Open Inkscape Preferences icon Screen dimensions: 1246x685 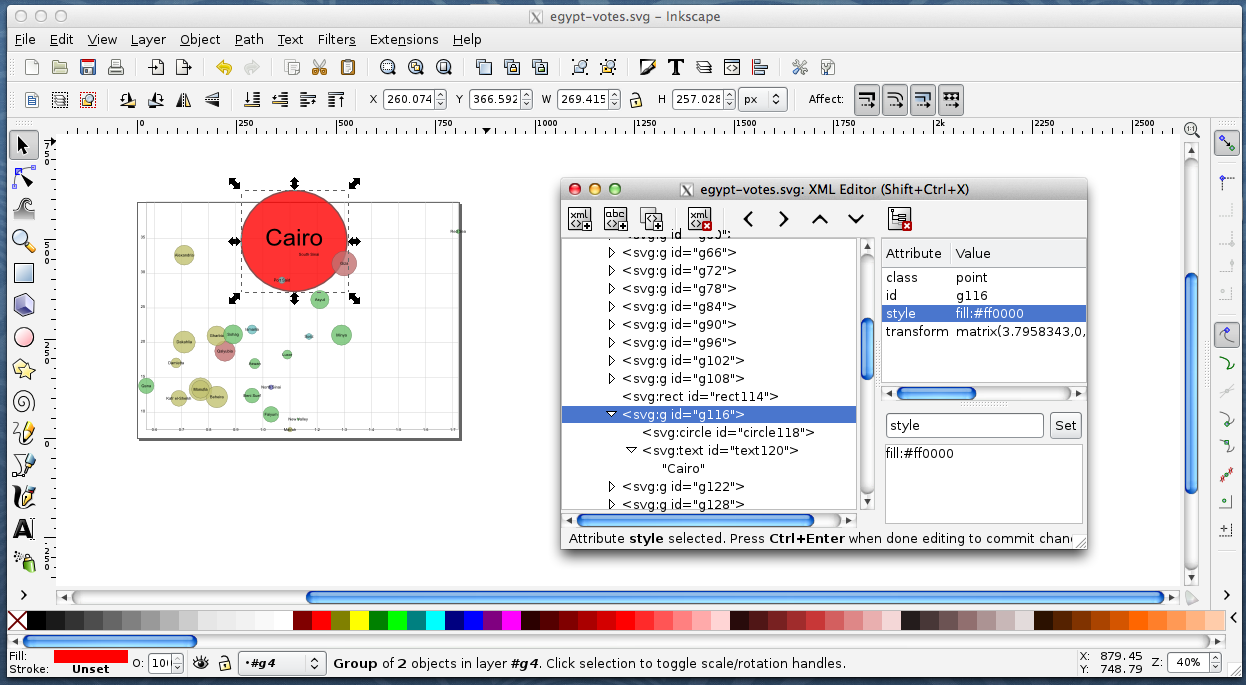(x=800, y=67)
